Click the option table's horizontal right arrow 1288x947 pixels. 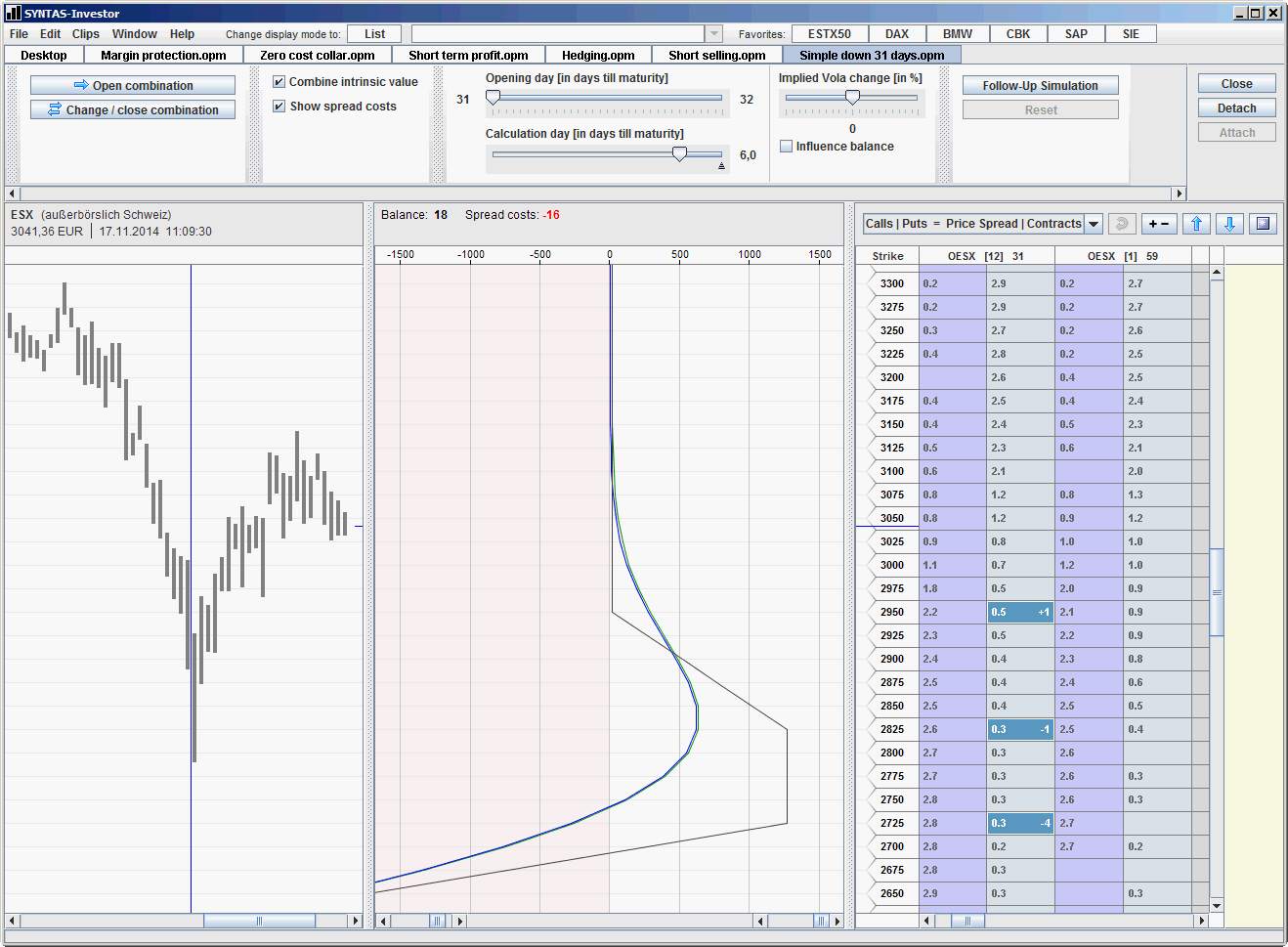click(x=1202, y=921)
